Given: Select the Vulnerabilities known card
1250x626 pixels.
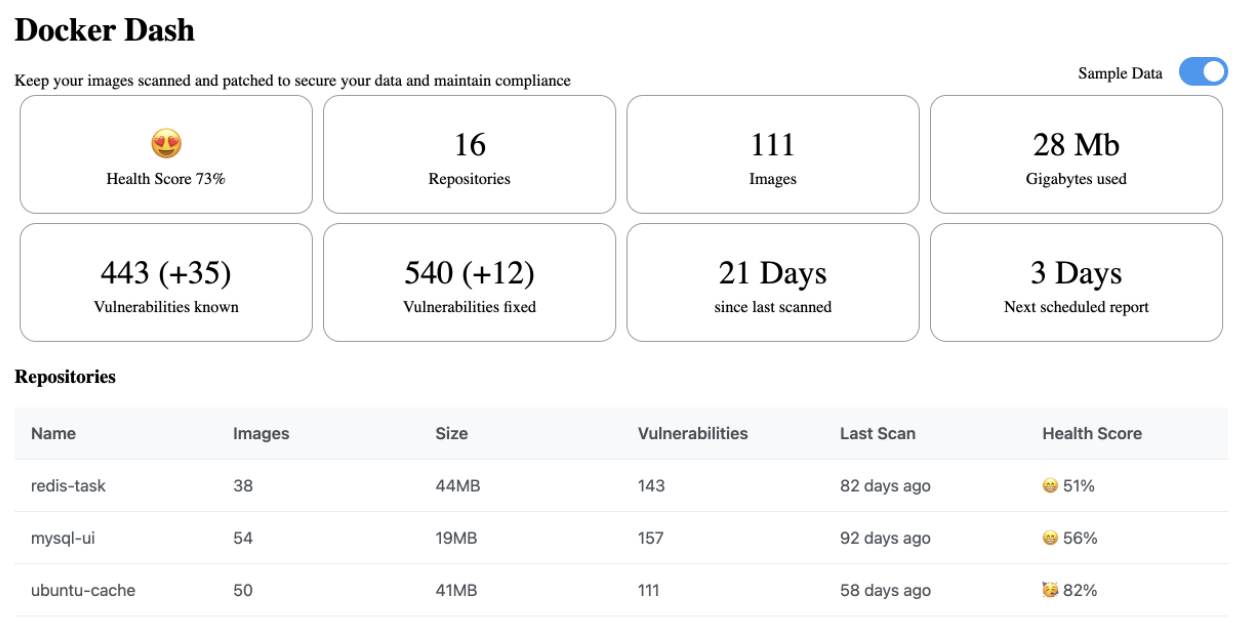Looking at the screenshot, I should point(166,282).
